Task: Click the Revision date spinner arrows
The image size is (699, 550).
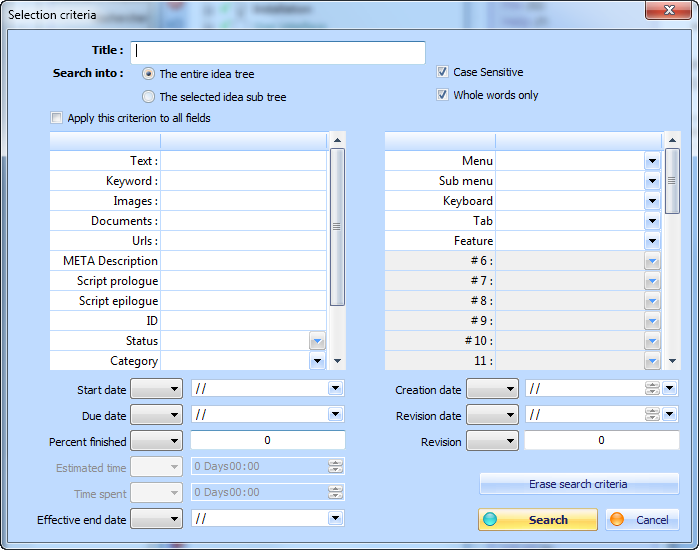Action: 652,415
